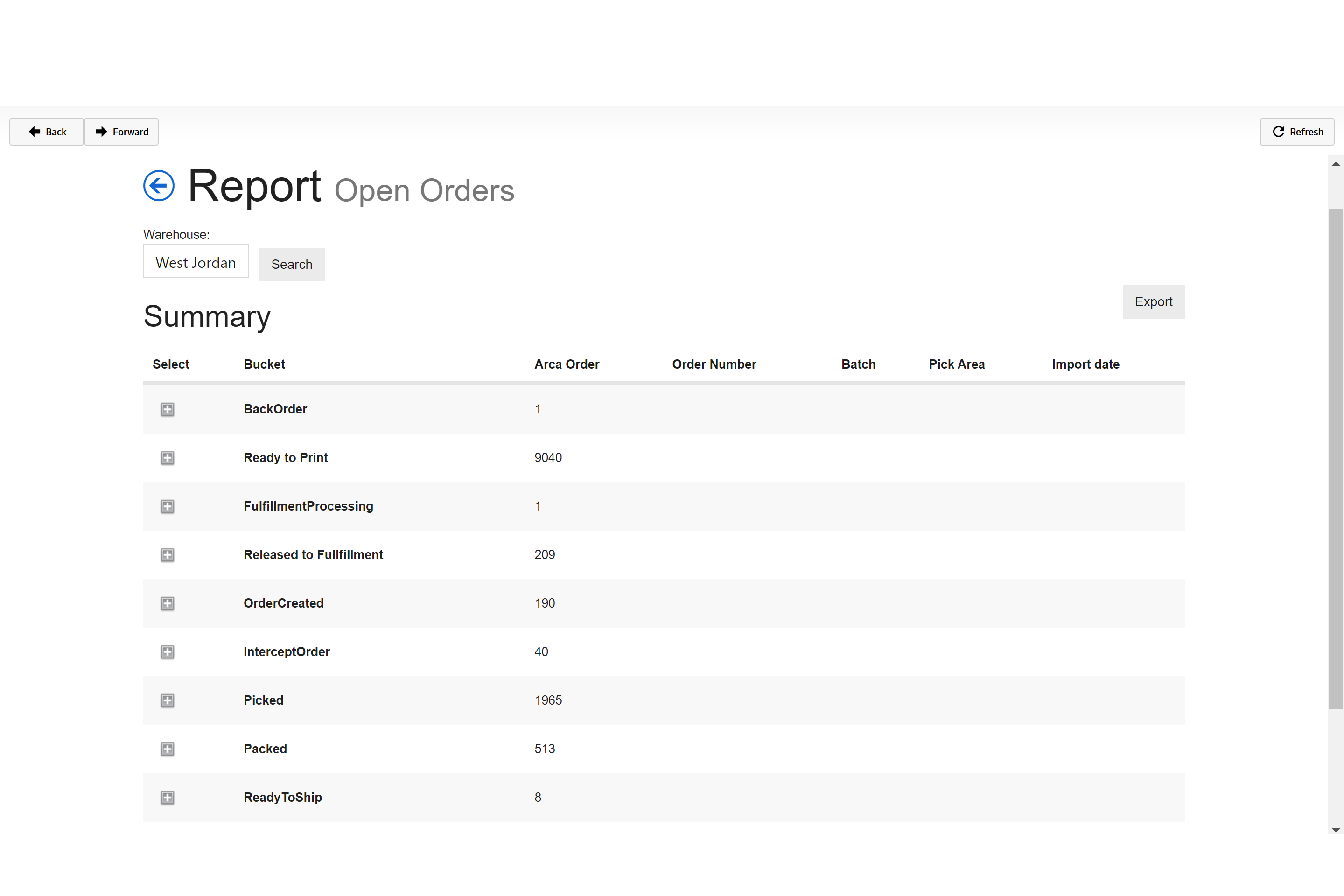Click the Back navigation button
Viewport: 1344px width, 896px height.
point(47,132)
